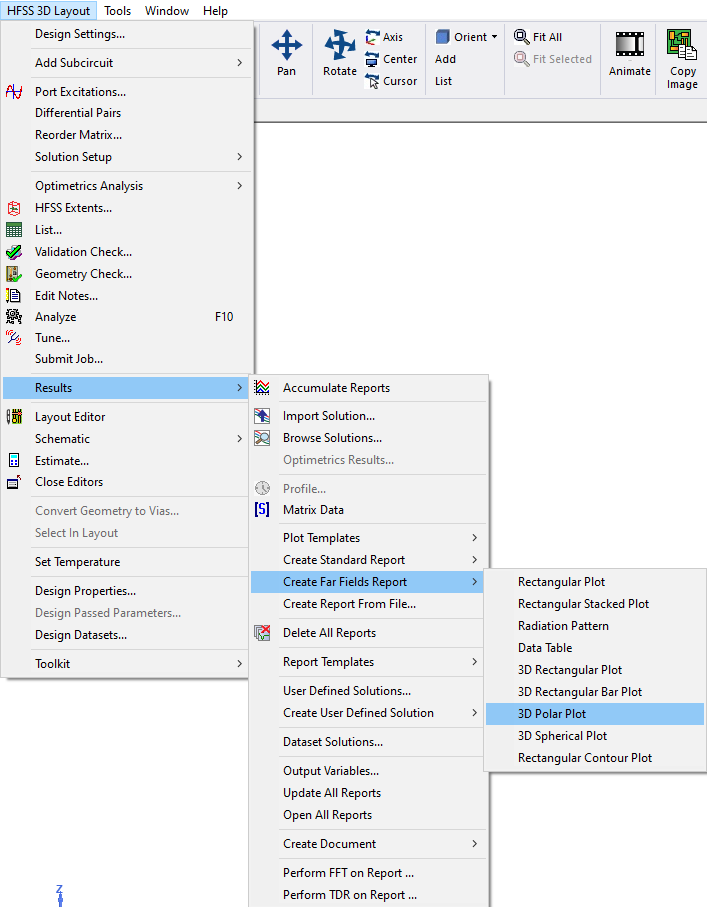This screenshot has height=907, width=707.
Task: Click the Geometry Check icon
Action: 14,274
